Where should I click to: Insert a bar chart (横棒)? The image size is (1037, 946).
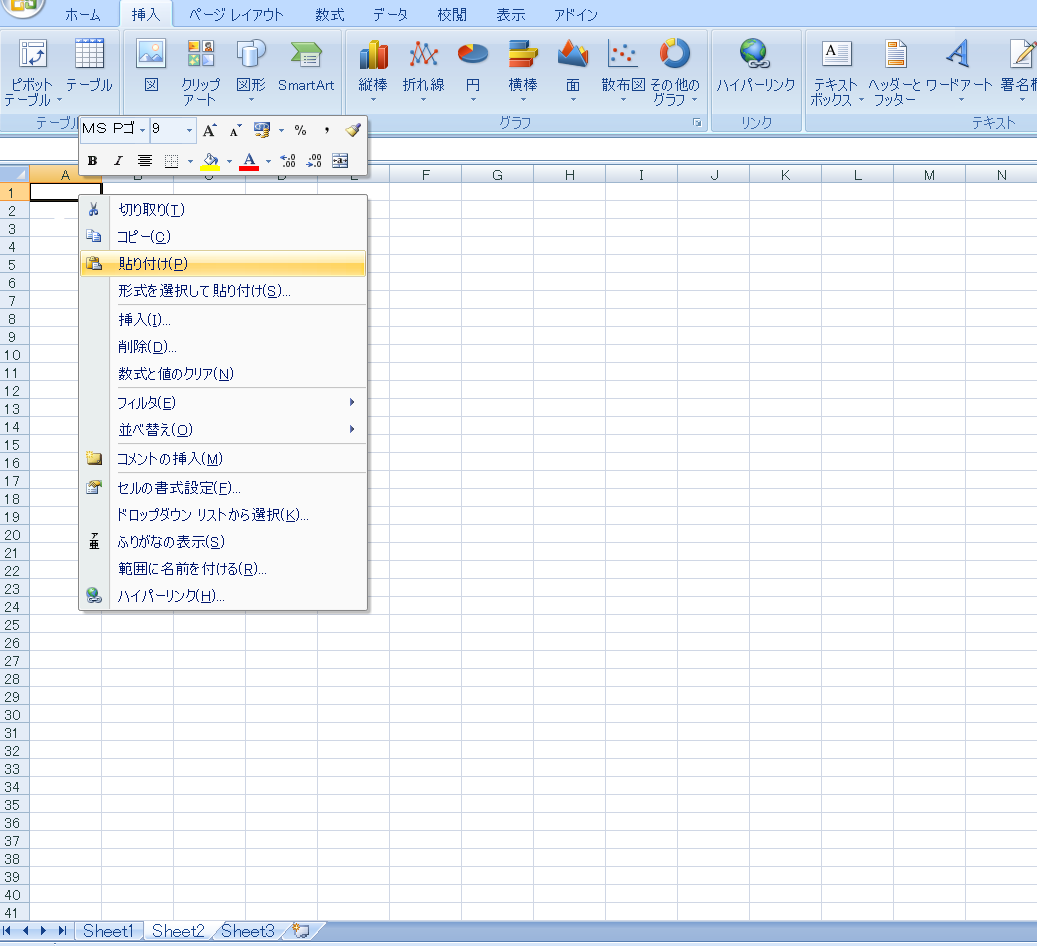(x=522, y=69)
